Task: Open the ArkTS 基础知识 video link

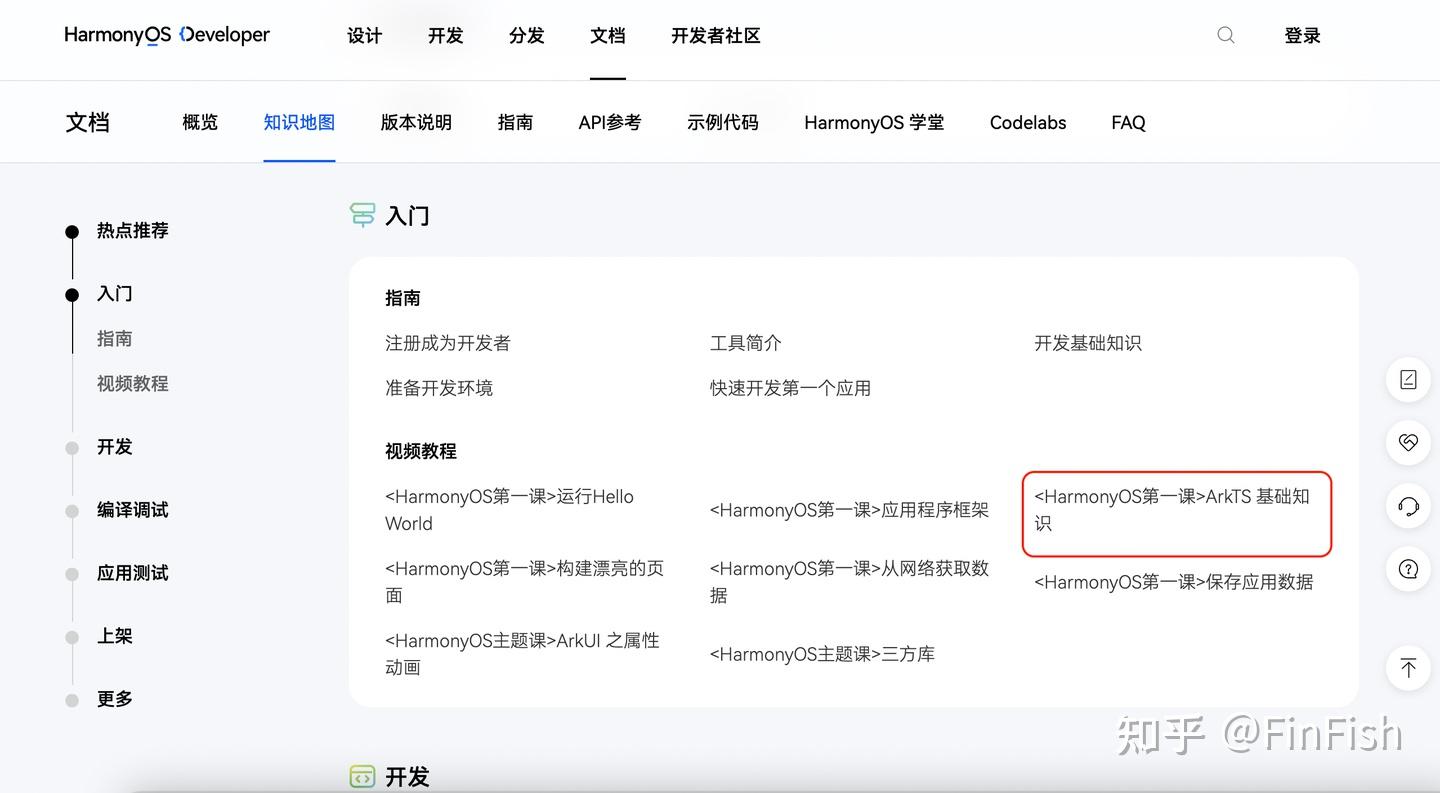Action: pos(1171,510)
